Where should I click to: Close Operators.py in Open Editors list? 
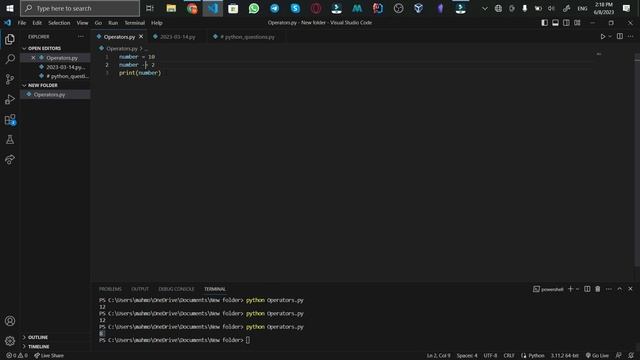point(33,58)
